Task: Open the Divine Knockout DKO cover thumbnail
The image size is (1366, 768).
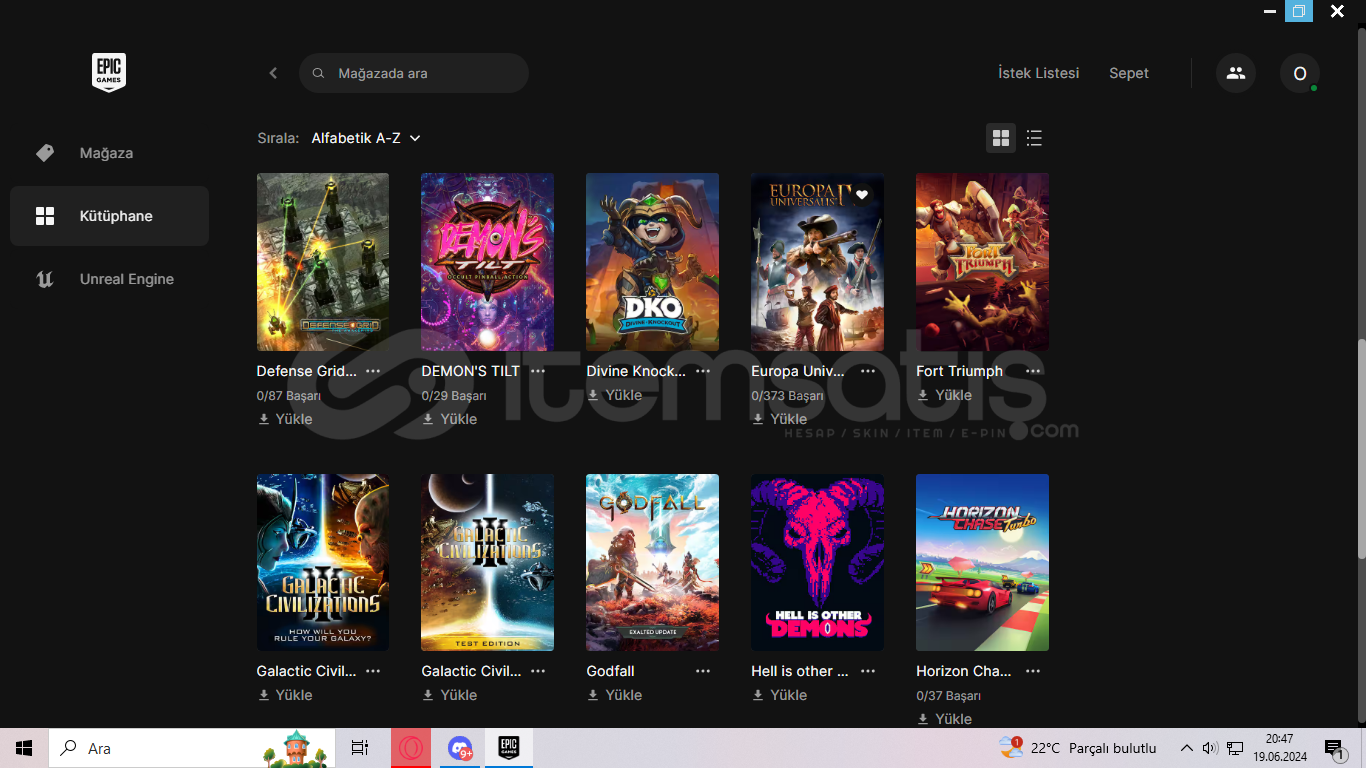Action: [652, 262]
